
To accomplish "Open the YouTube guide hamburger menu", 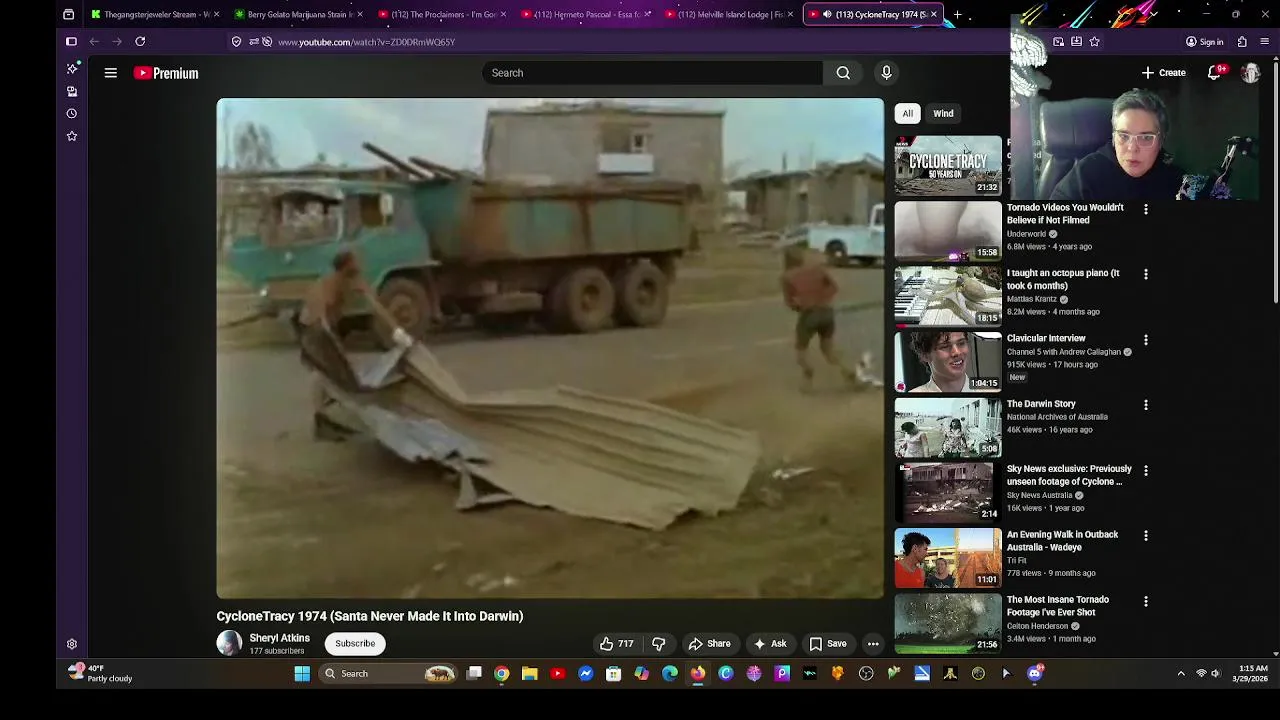I will (111, 73).
